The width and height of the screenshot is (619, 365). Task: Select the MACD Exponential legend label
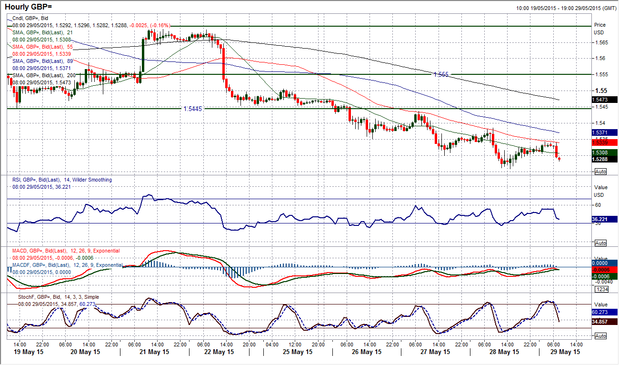[66, 251]
